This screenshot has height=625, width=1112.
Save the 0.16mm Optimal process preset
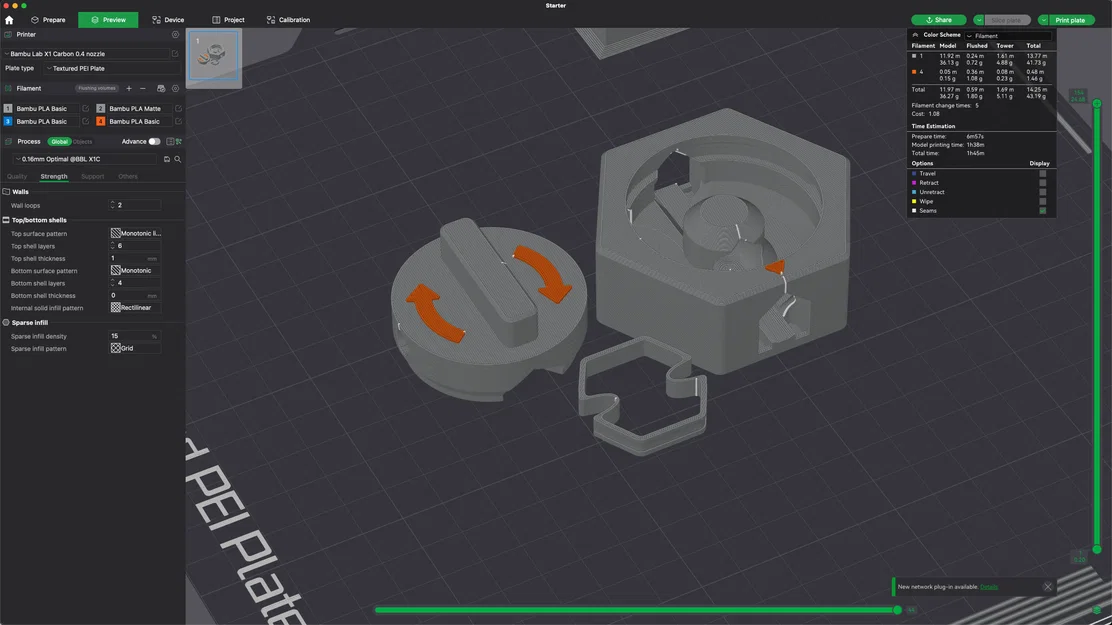point(167,159)
